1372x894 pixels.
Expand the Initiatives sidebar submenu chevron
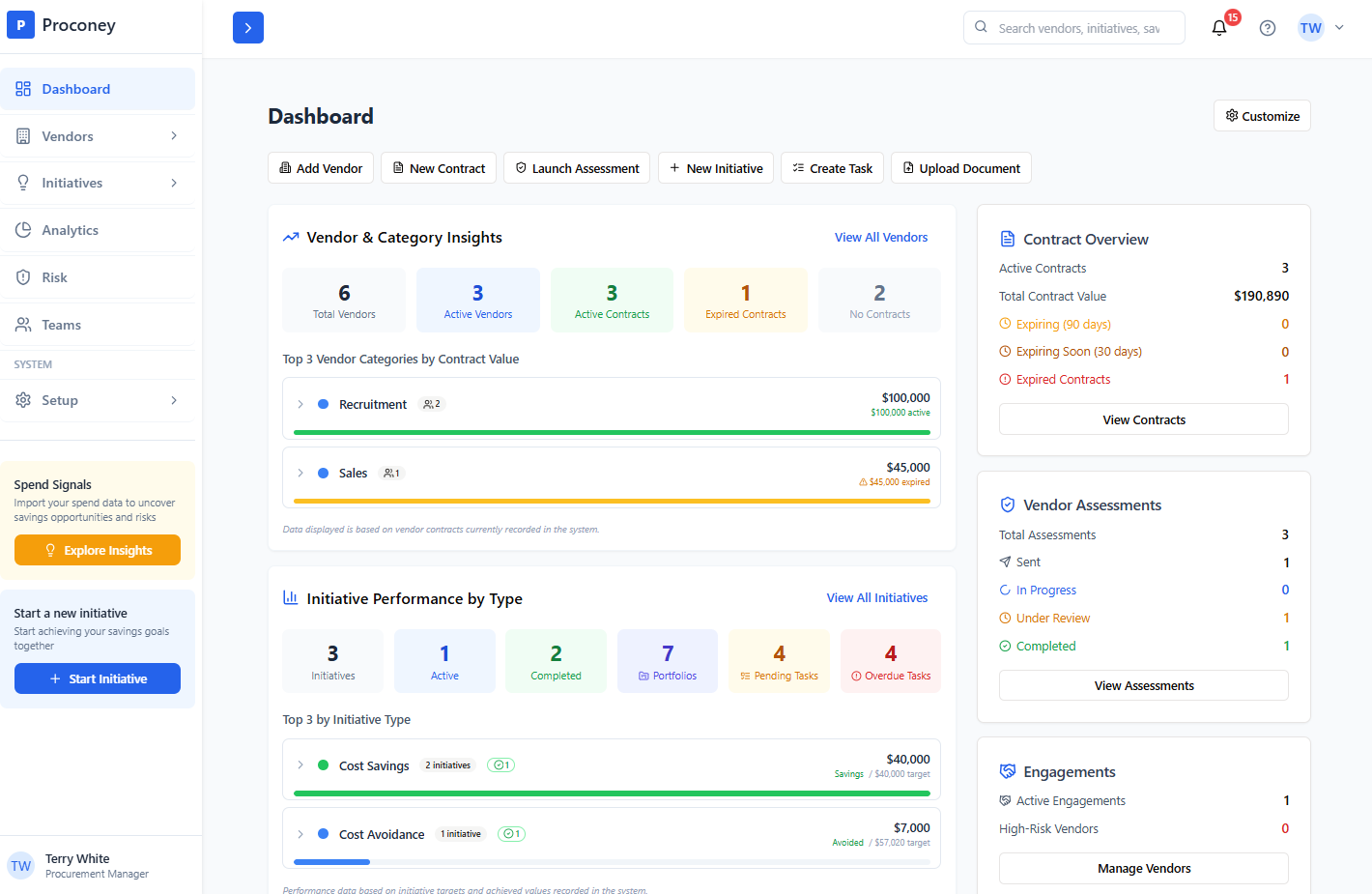point(174,183)
